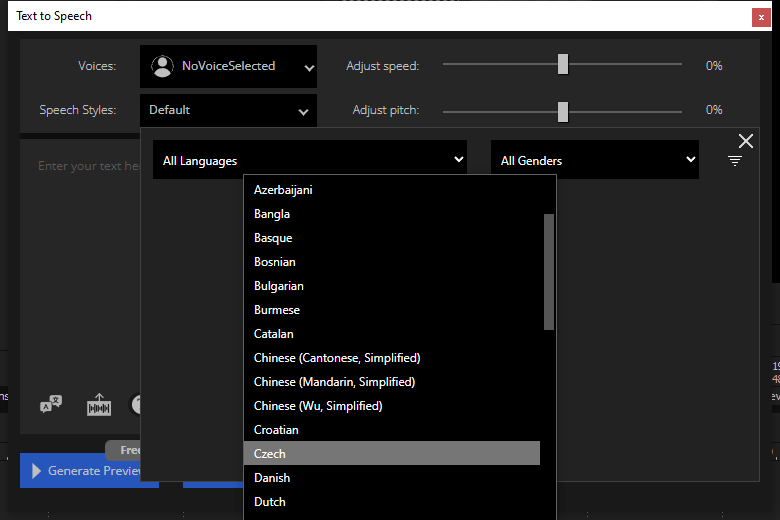Click the import audio waveform icon

pyautogui.click(x=99, y=405)
